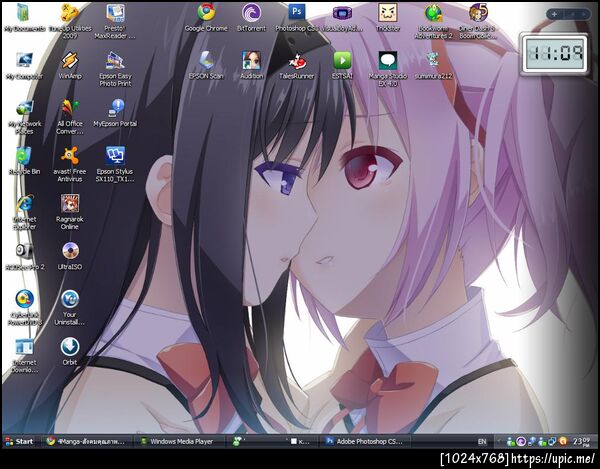Switch to Adobe Photoshop CS taskbar button
This screenshot has height=469, width=600.
coord(366,441)
